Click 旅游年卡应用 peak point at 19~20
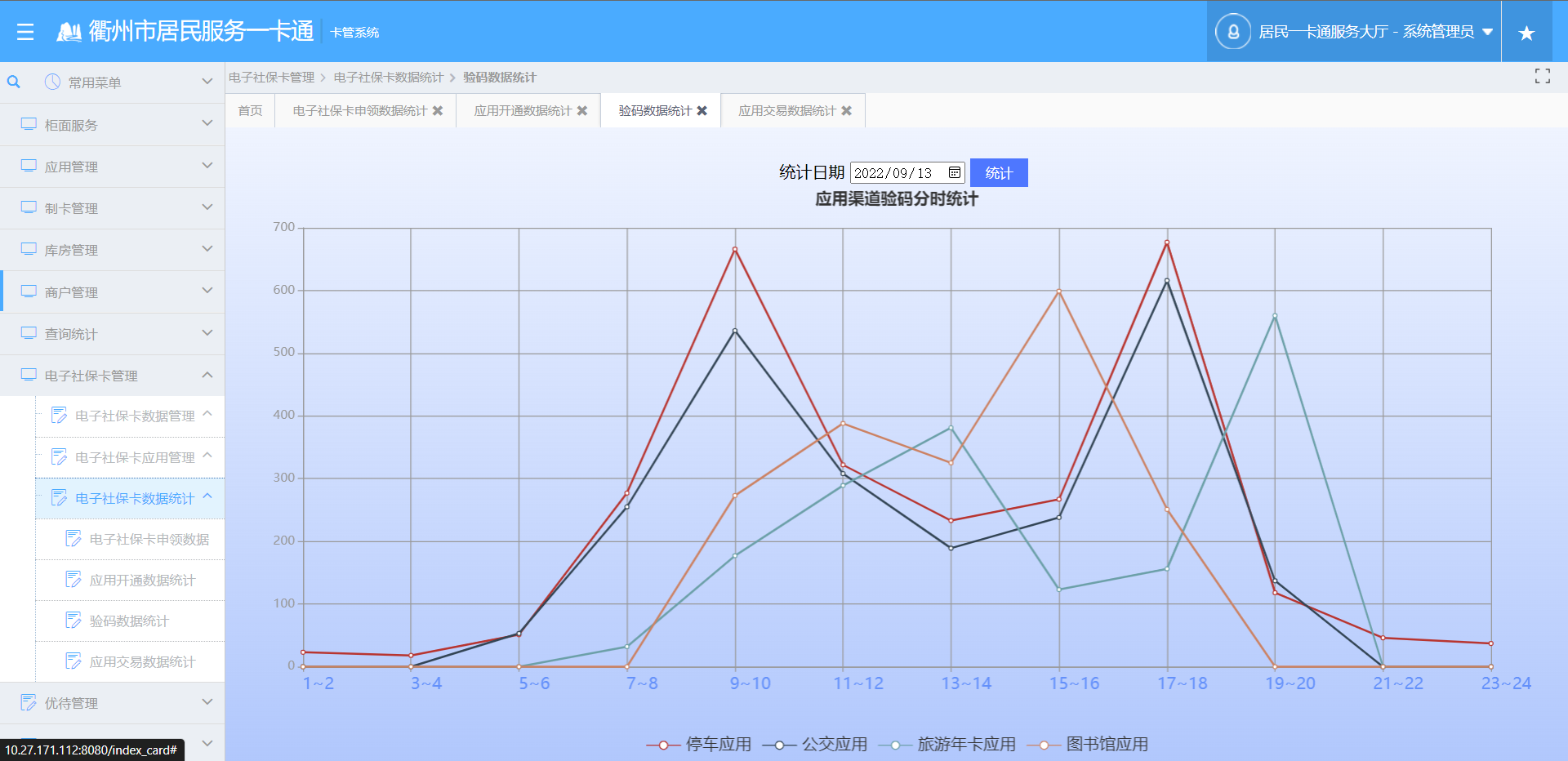 tap(1275, 316)
